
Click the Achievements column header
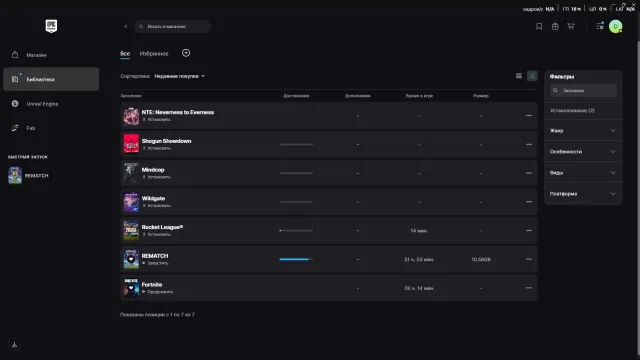(296, 96)
